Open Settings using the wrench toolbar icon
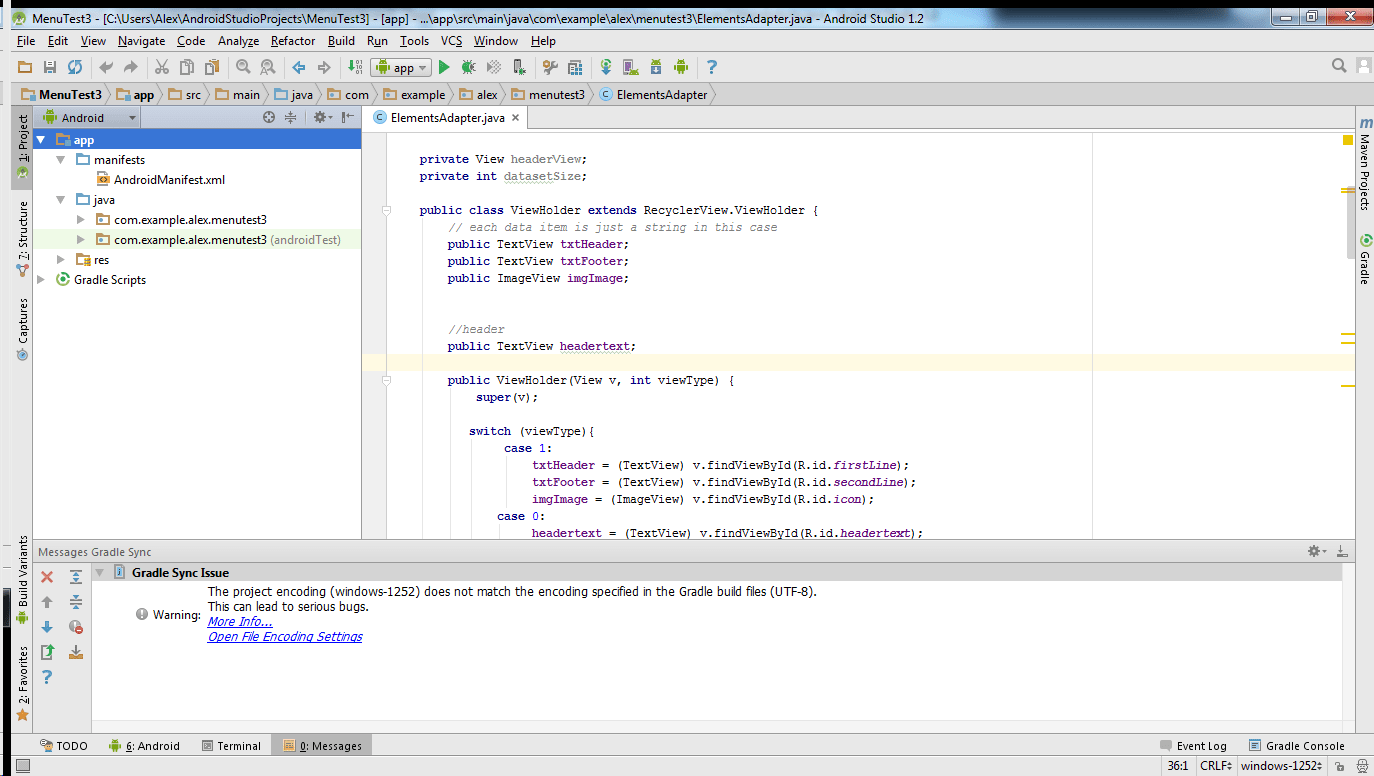 click(x=550, y=67)
